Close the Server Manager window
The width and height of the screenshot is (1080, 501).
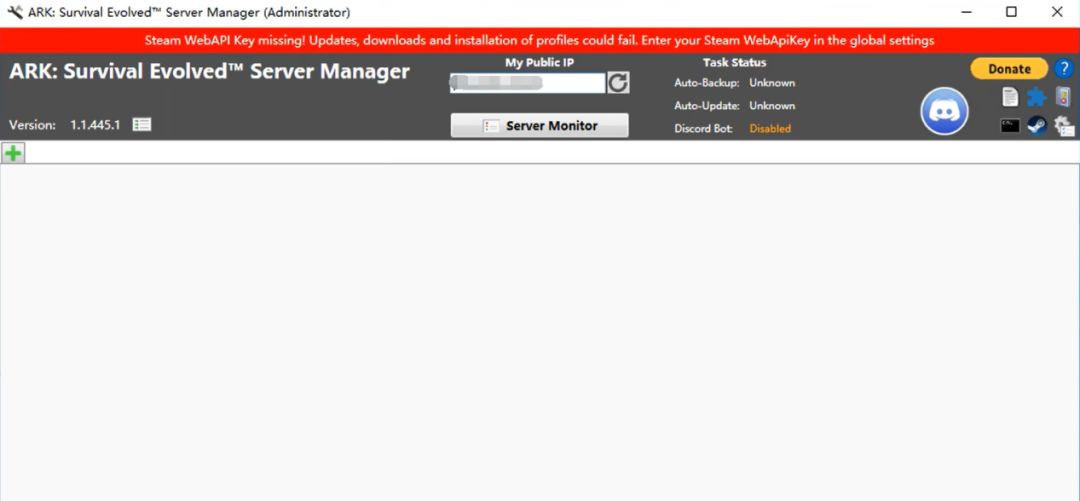pos(1057,12)
